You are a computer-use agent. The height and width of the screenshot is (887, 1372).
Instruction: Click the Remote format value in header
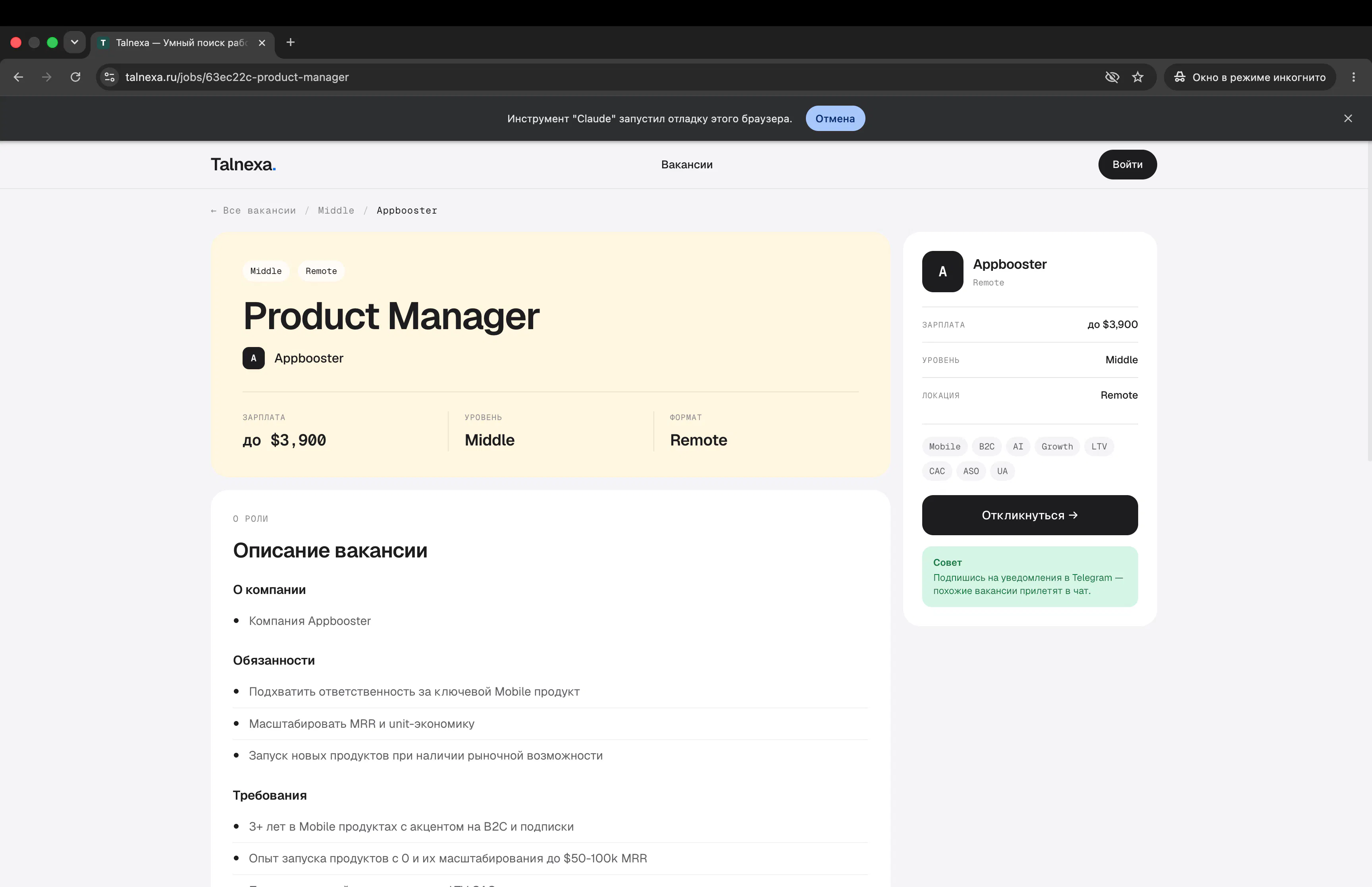click(x=698, y=441)
